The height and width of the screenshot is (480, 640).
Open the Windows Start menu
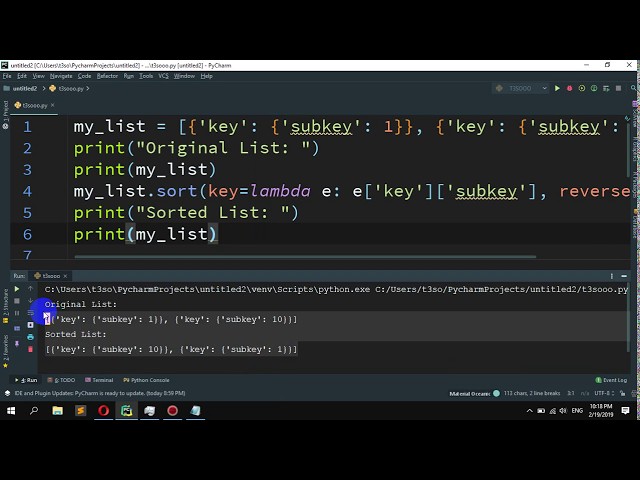[x=11, y=411]
